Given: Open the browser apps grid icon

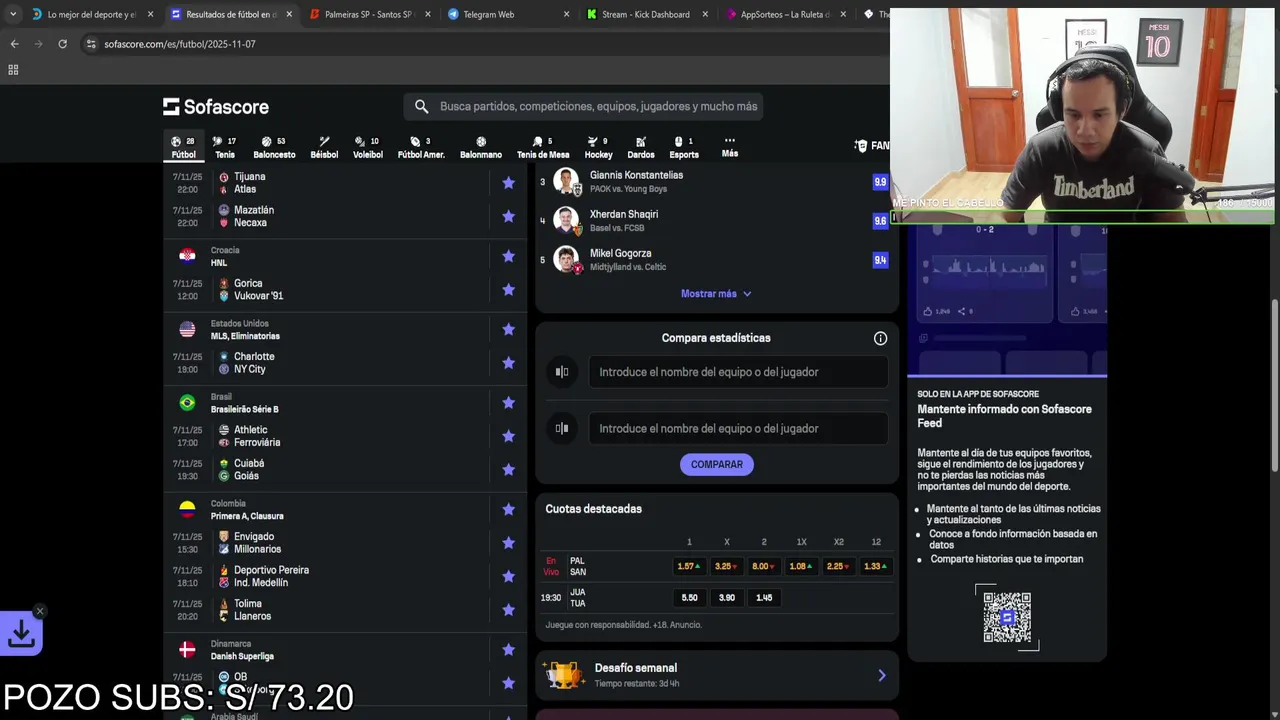Looking at the screenshot, I should (x=13, y=70).
